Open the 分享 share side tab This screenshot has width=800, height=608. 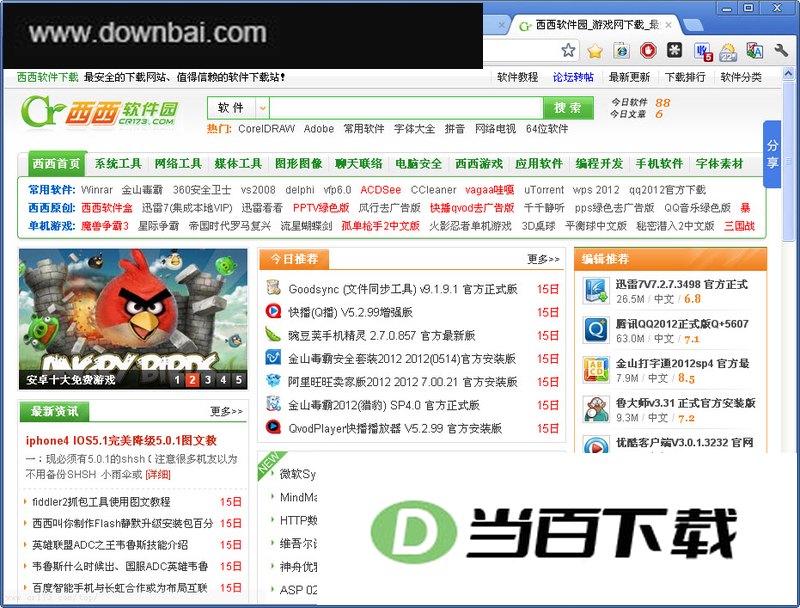(x=772, y=154)
